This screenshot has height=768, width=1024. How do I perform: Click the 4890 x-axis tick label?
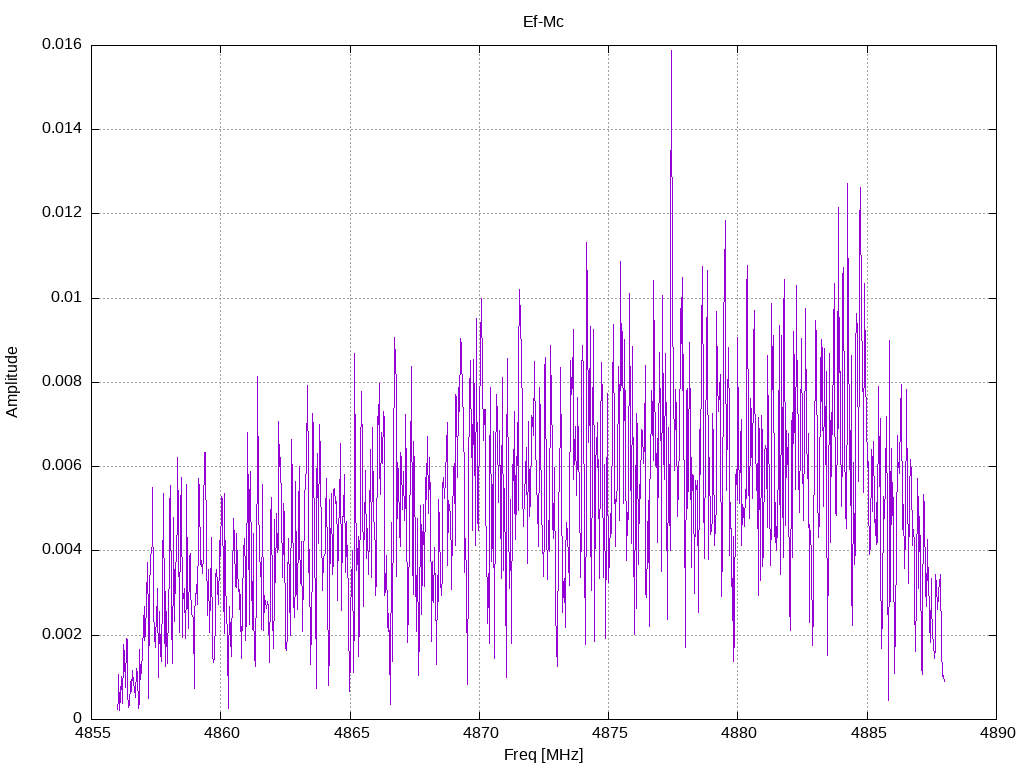pyautogui.click(x=995, y=735)
